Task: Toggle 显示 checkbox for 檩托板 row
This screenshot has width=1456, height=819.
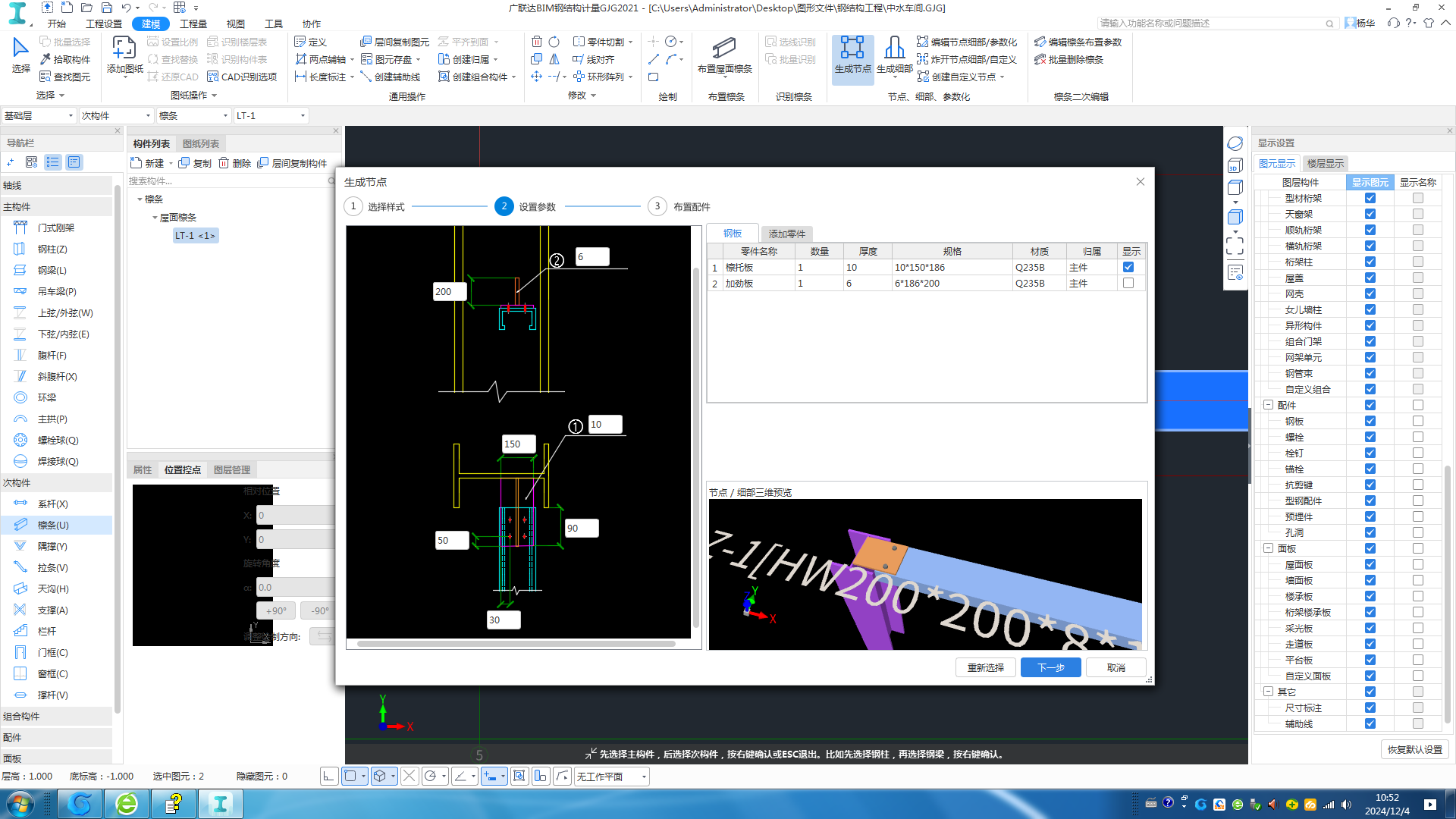Action: (x=1128, y=267)
